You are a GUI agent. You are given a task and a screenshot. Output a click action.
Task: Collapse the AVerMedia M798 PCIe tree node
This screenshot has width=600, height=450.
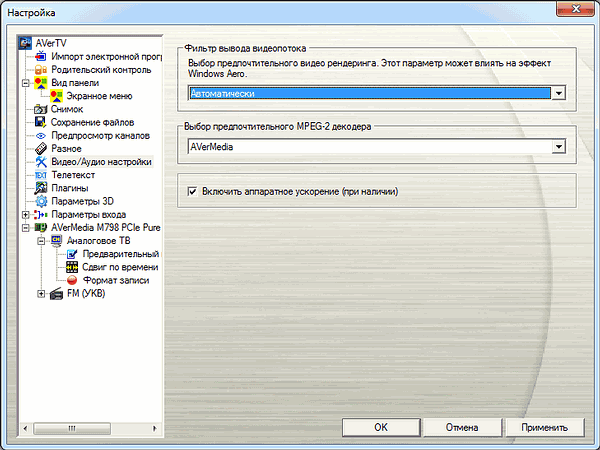click(x=25, y=228)
